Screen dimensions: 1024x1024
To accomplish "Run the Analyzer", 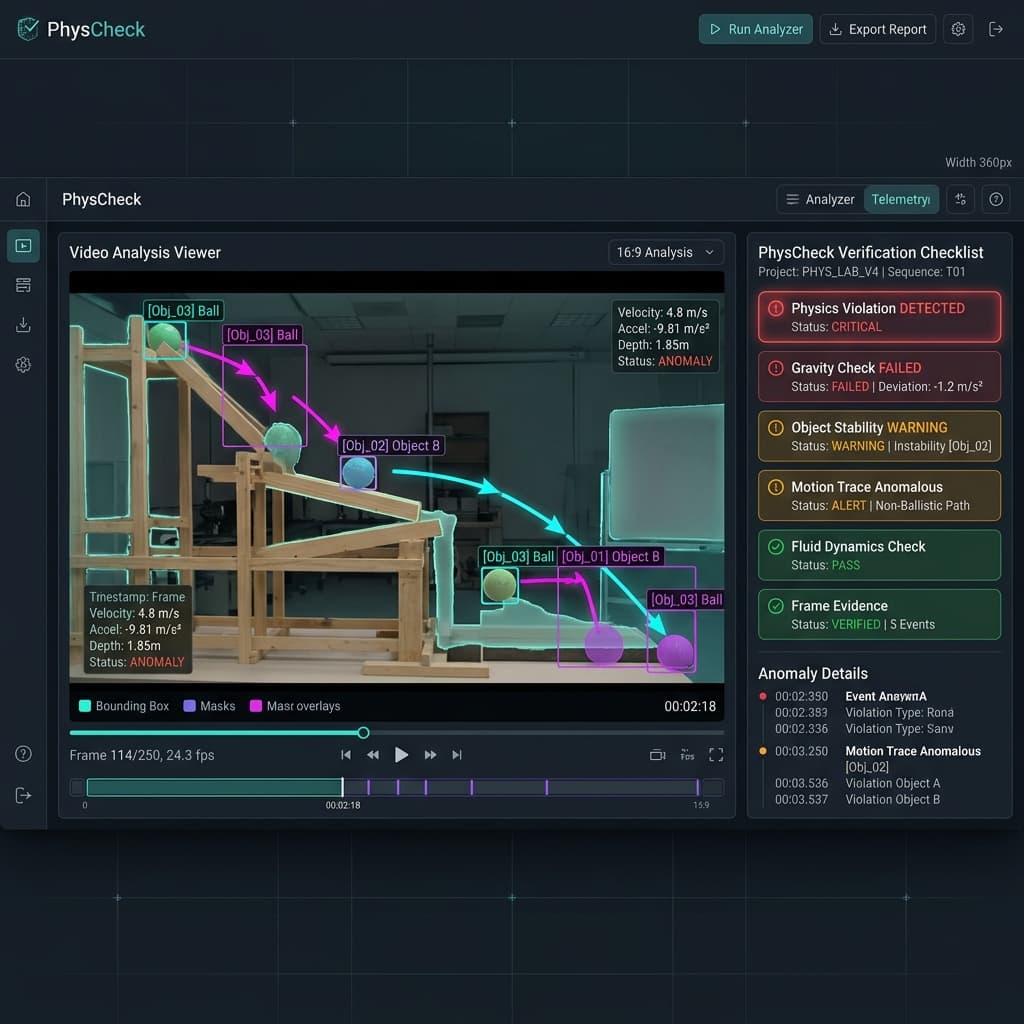I will [x=756, y=29].
